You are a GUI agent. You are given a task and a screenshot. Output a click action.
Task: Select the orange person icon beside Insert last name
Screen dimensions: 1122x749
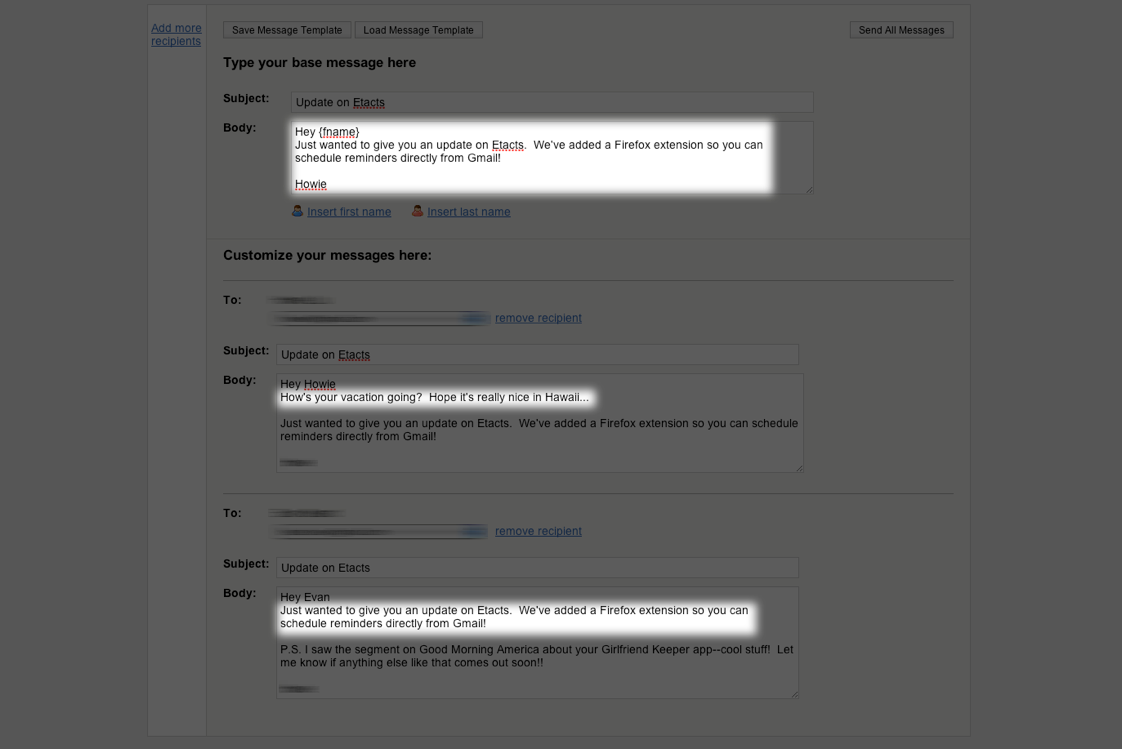[417, 211]
